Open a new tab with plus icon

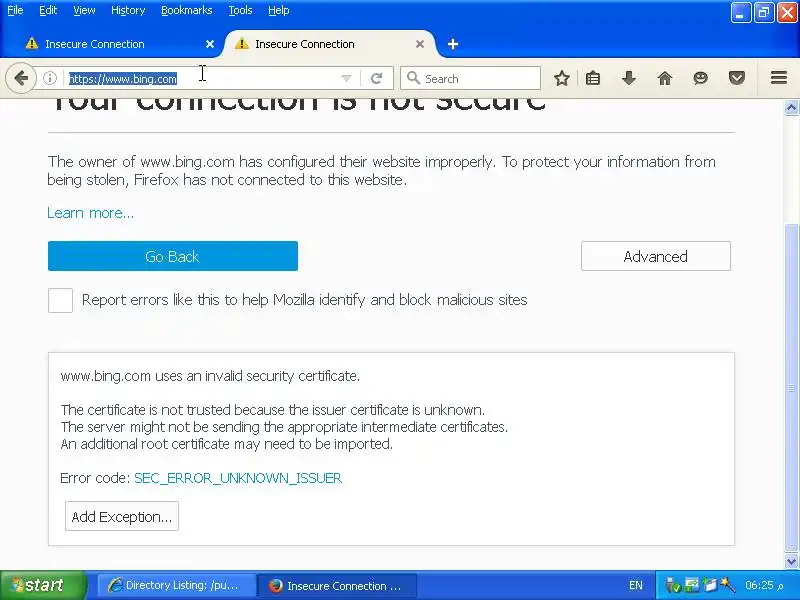(x=453, y=44)
